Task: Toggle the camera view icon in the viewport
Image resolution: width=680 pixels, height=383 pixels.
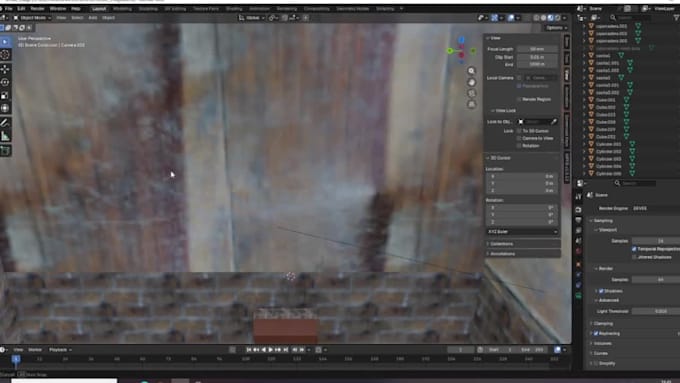Action: pos(471,93)
